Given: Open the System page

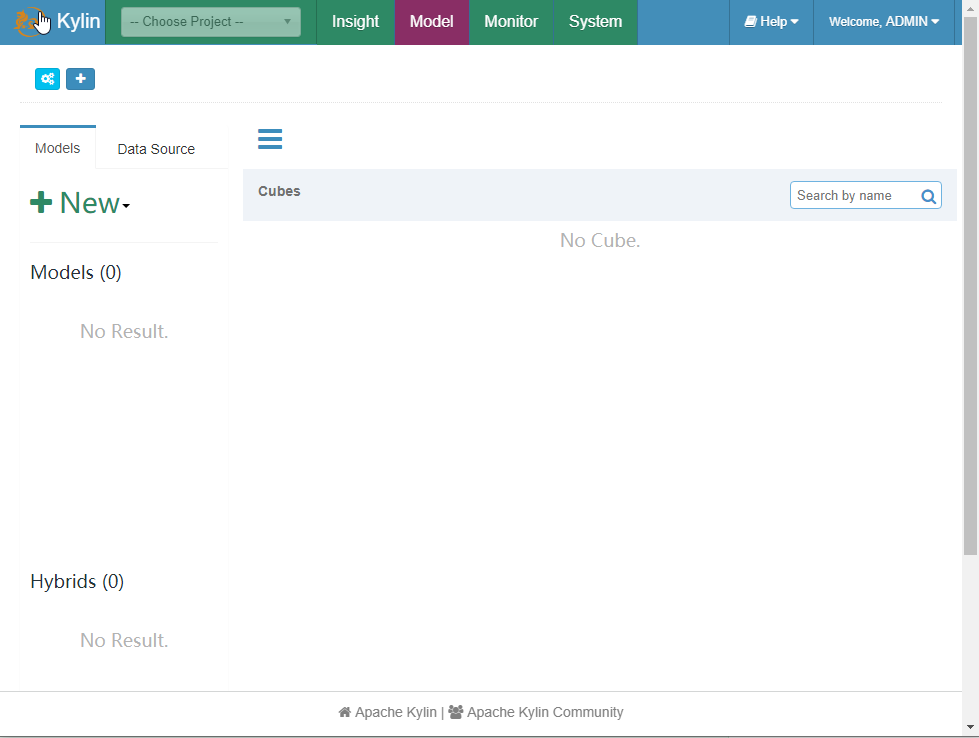Looking at the screenshot, I should [595, 22].
